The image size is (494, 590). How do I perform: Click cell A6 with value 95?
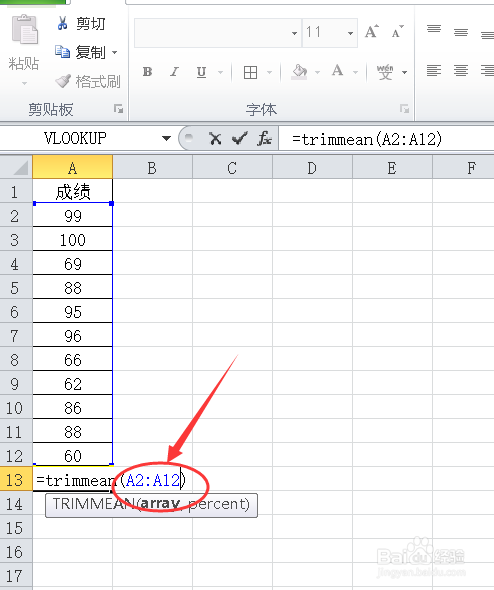[x=73, y=312]
